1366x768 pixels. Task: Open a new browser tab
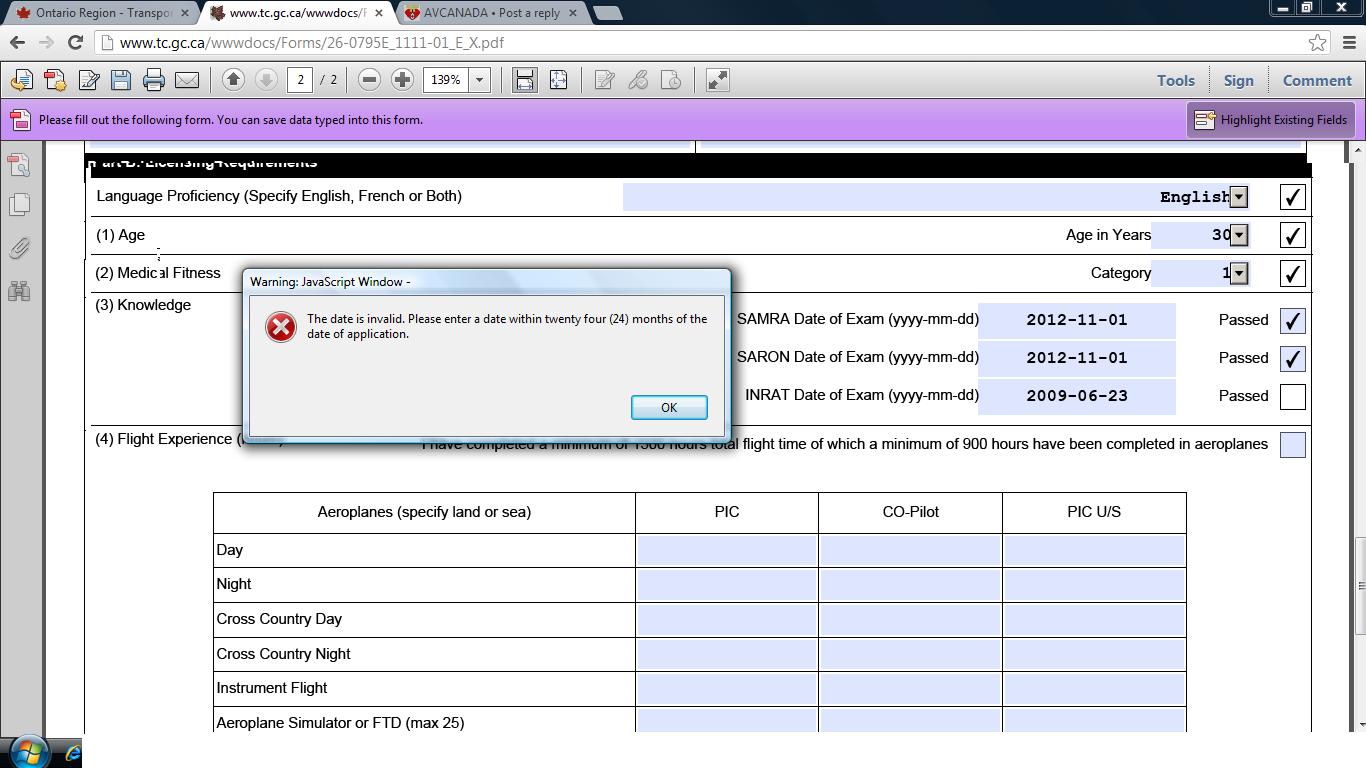[x=607, y=13]
